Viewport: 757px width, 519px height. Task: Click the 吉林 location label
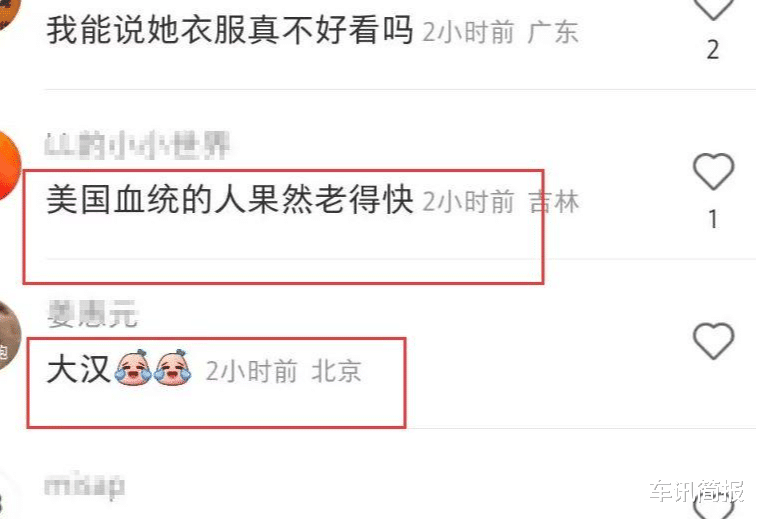[x=554, y=201]
